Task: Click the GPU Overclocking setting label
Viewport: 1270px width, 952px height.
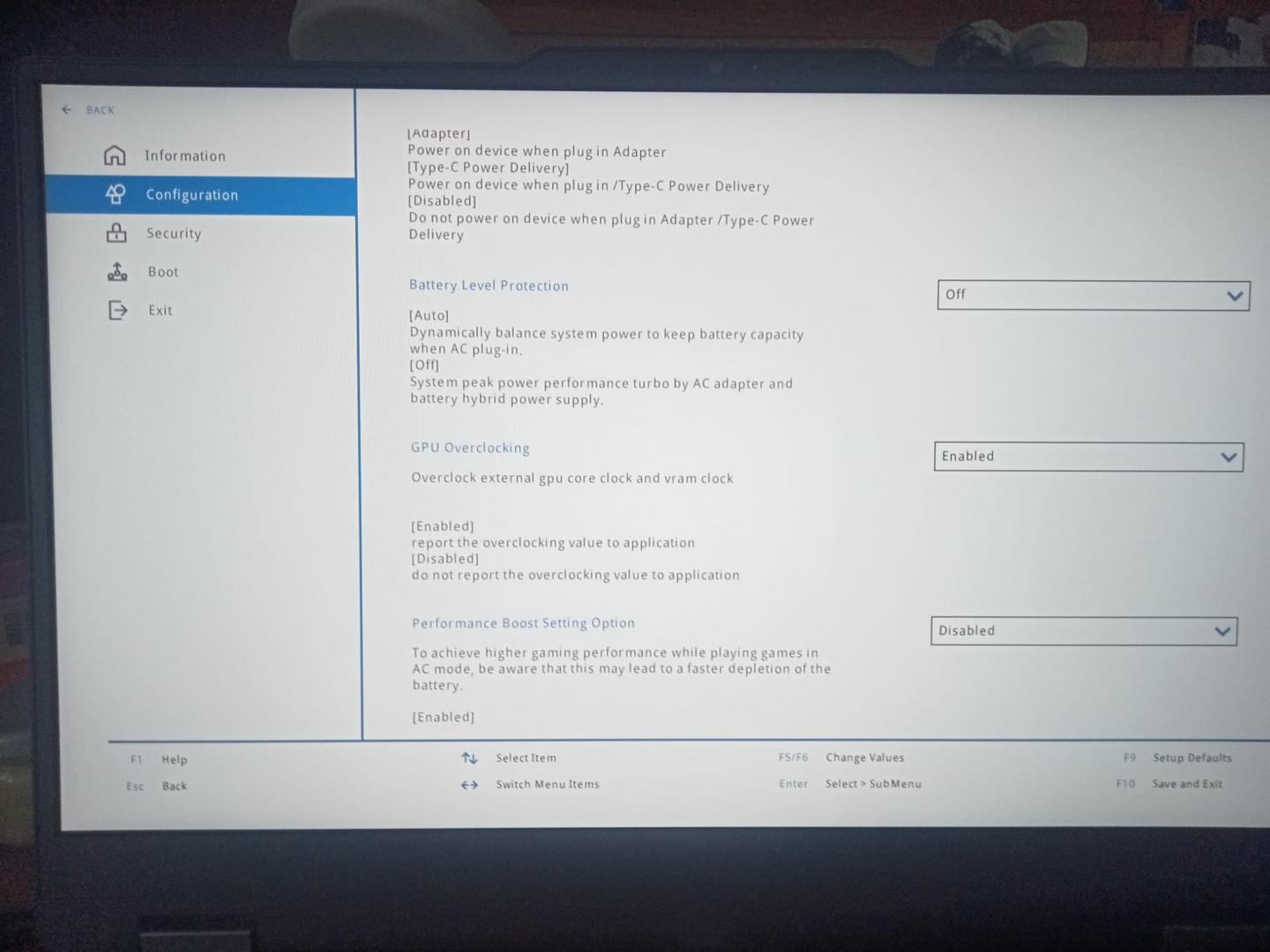Action: [x=470, y=448]
